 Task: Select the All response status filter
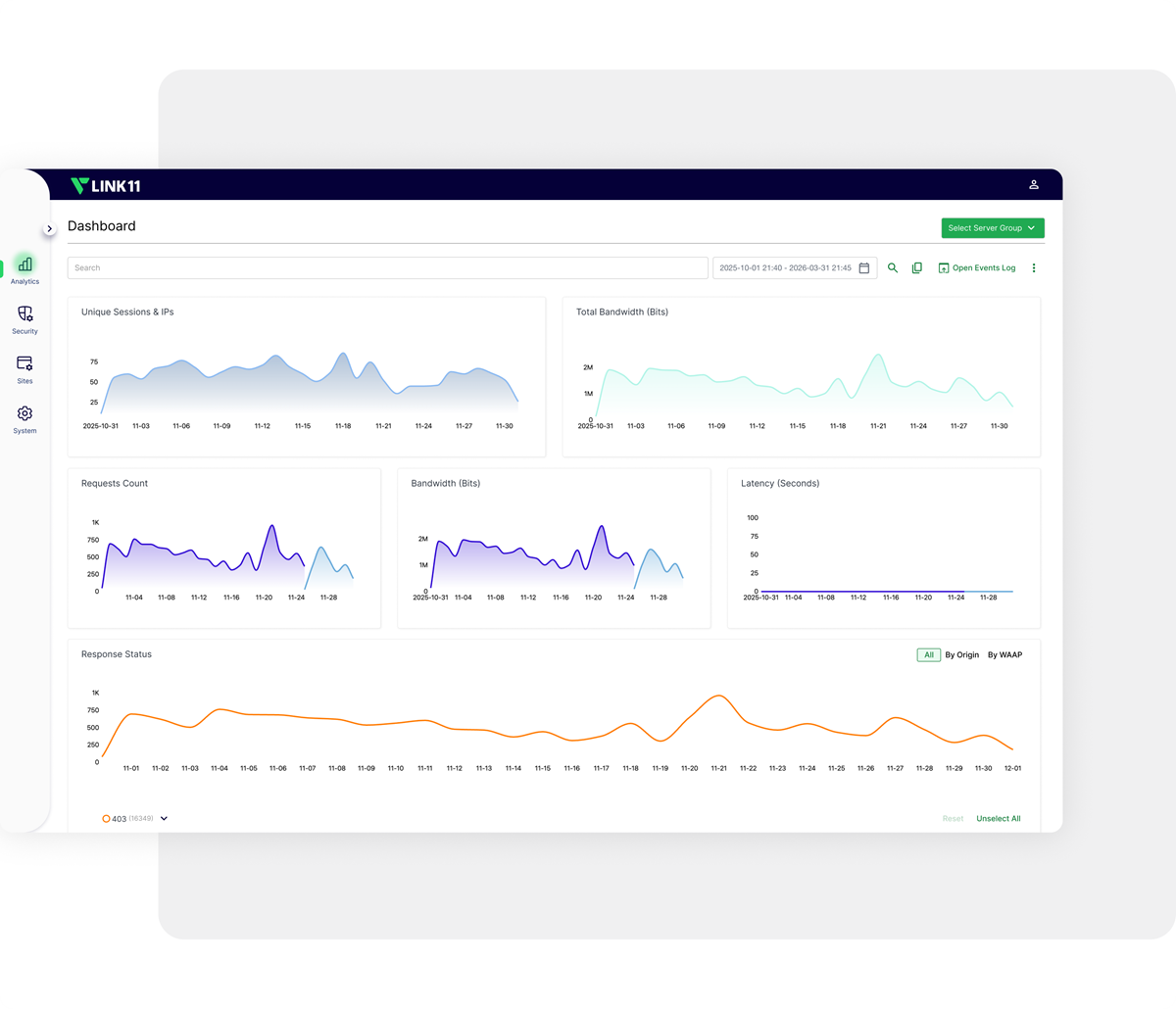pos(928,654)
